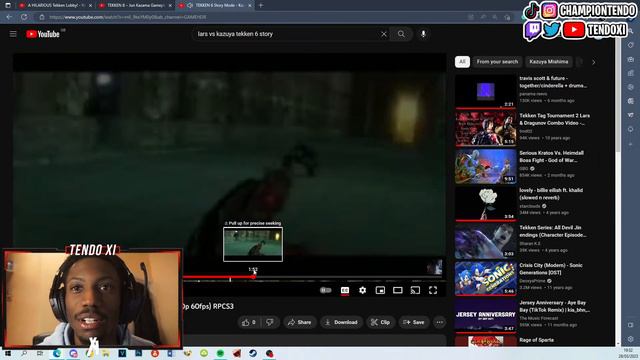Viewport: 640px width, 360px height.
Task: Click the Download button below the video
Action: pyautogui.click(x=341, y=322)
